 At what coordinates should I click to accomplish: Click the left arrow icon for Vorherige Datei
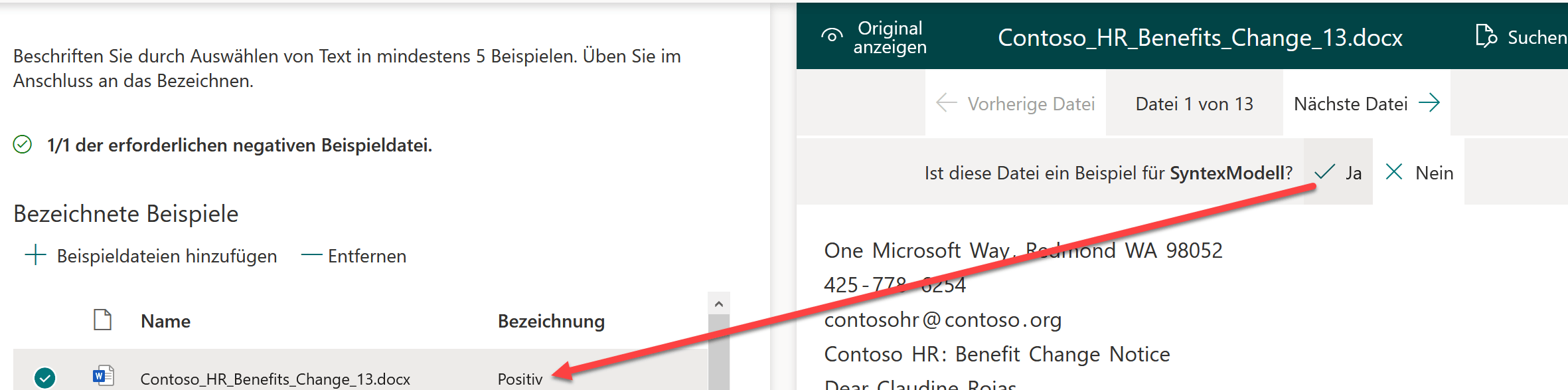[946, 103]
